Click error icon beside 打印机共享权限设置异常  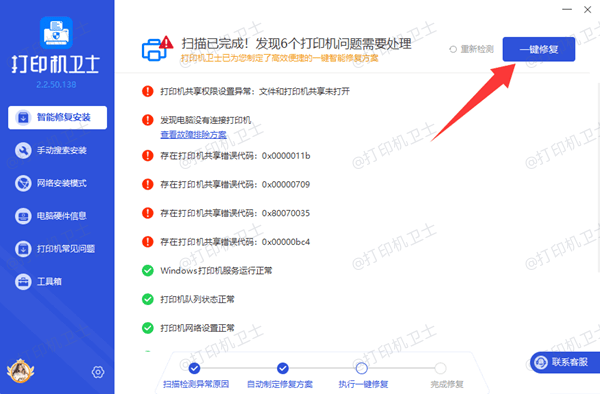(x=147, y=91)
